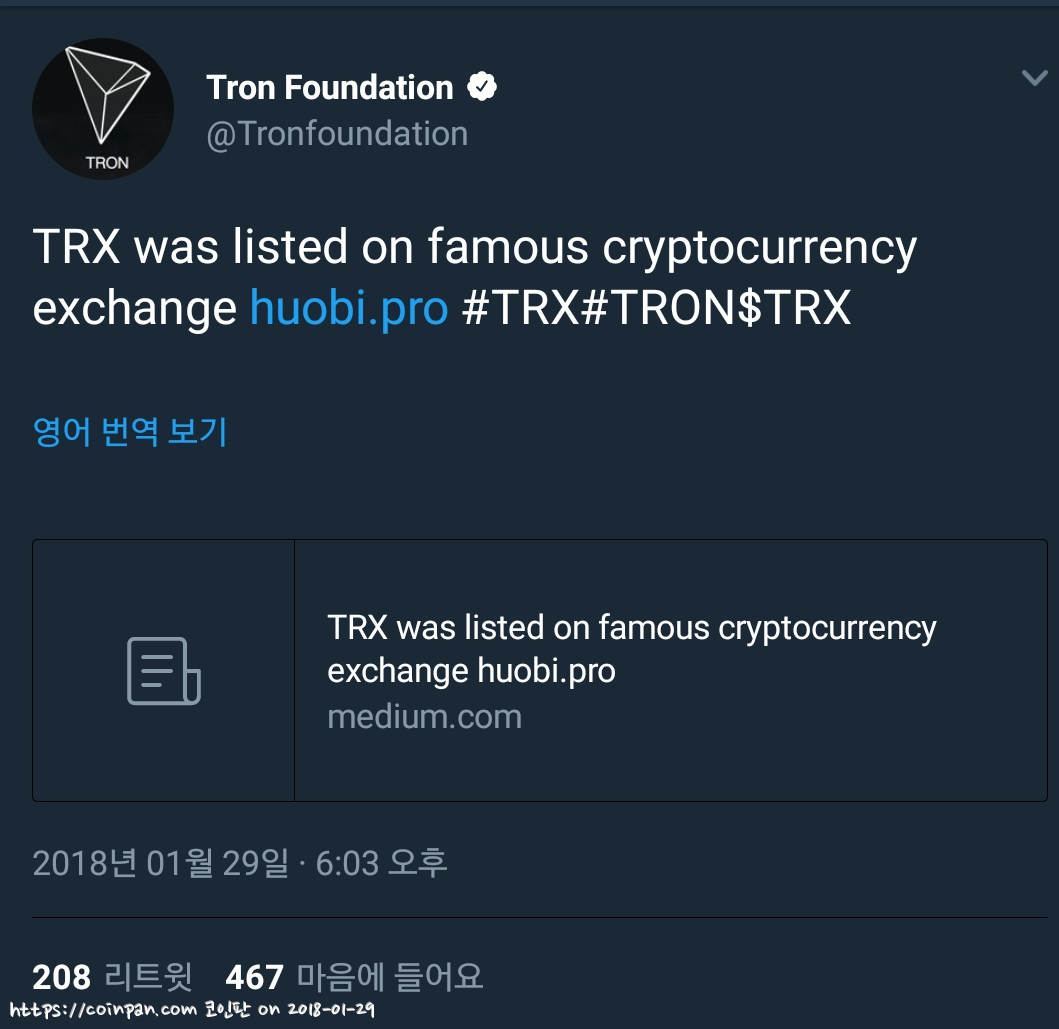Click the retweet count of 208
1059x1029 pixels.
(x=60, y=978)
